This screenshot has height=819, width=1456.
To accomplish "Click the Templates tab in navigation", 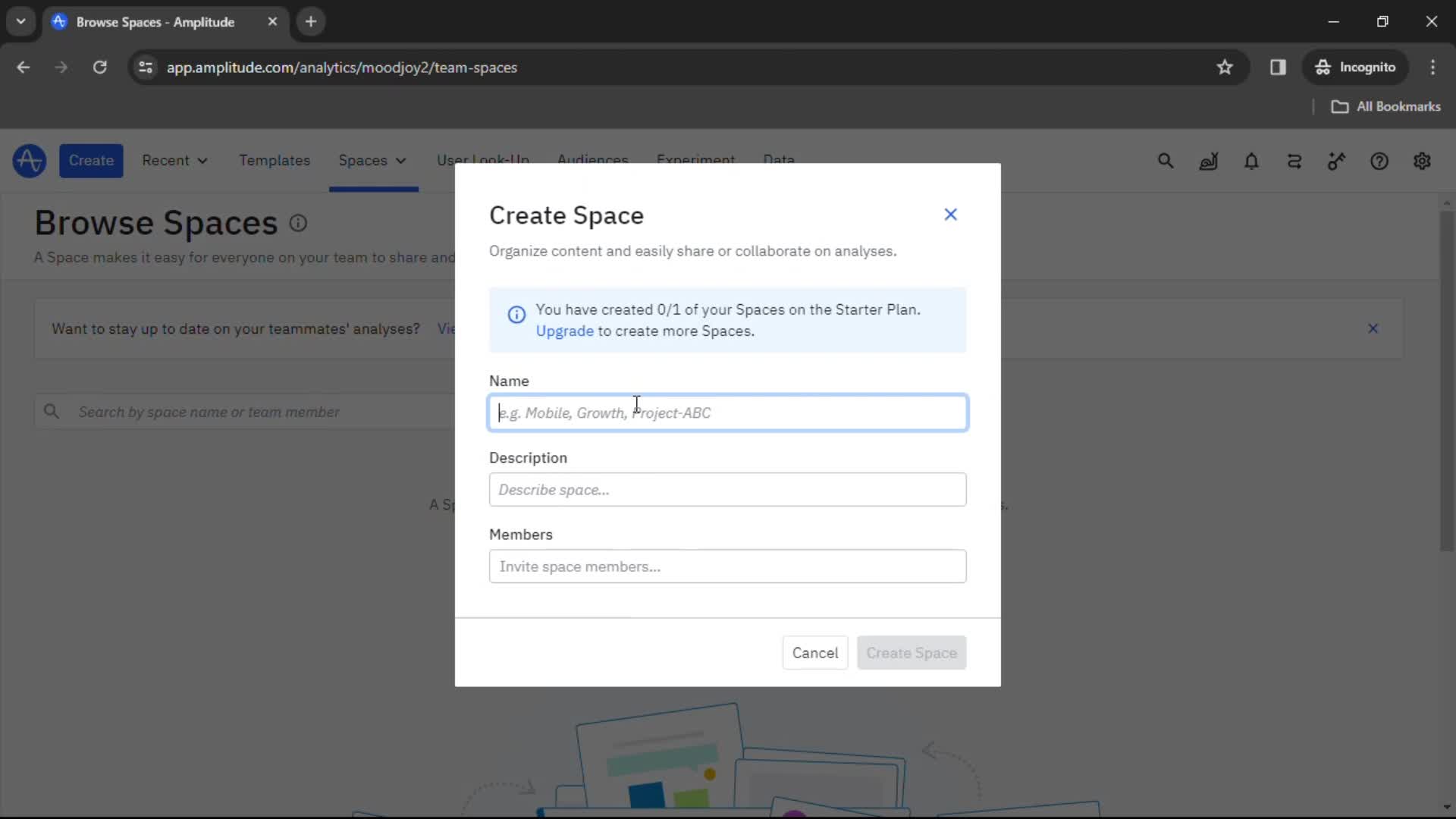I will [275, 160].
